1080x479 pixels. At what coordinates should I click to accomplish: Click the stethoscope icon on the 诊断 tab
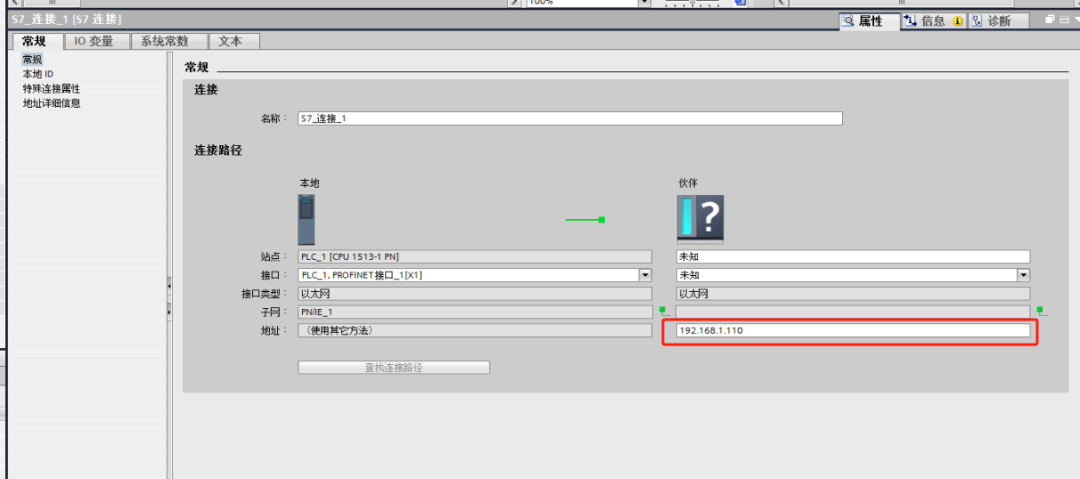[x=977, y=21]
